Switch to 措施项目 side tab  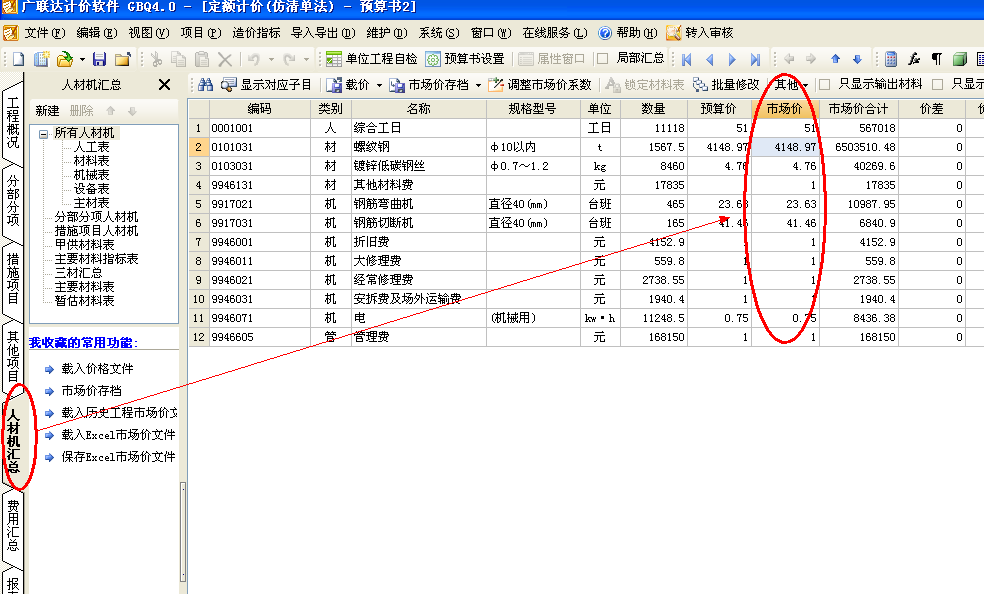pos(13,278)
